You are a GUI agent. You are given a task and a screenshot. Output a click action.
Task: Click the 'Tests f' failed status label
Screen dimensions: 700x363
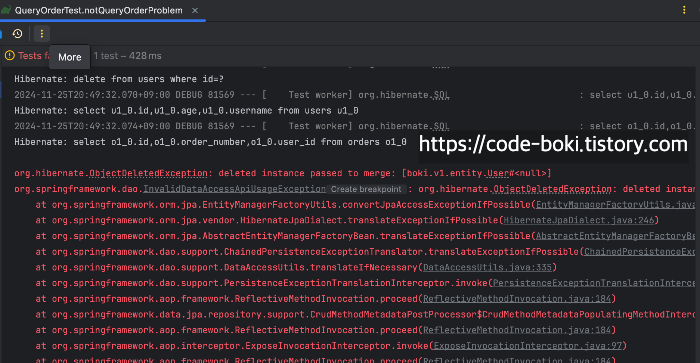point(33,56)
